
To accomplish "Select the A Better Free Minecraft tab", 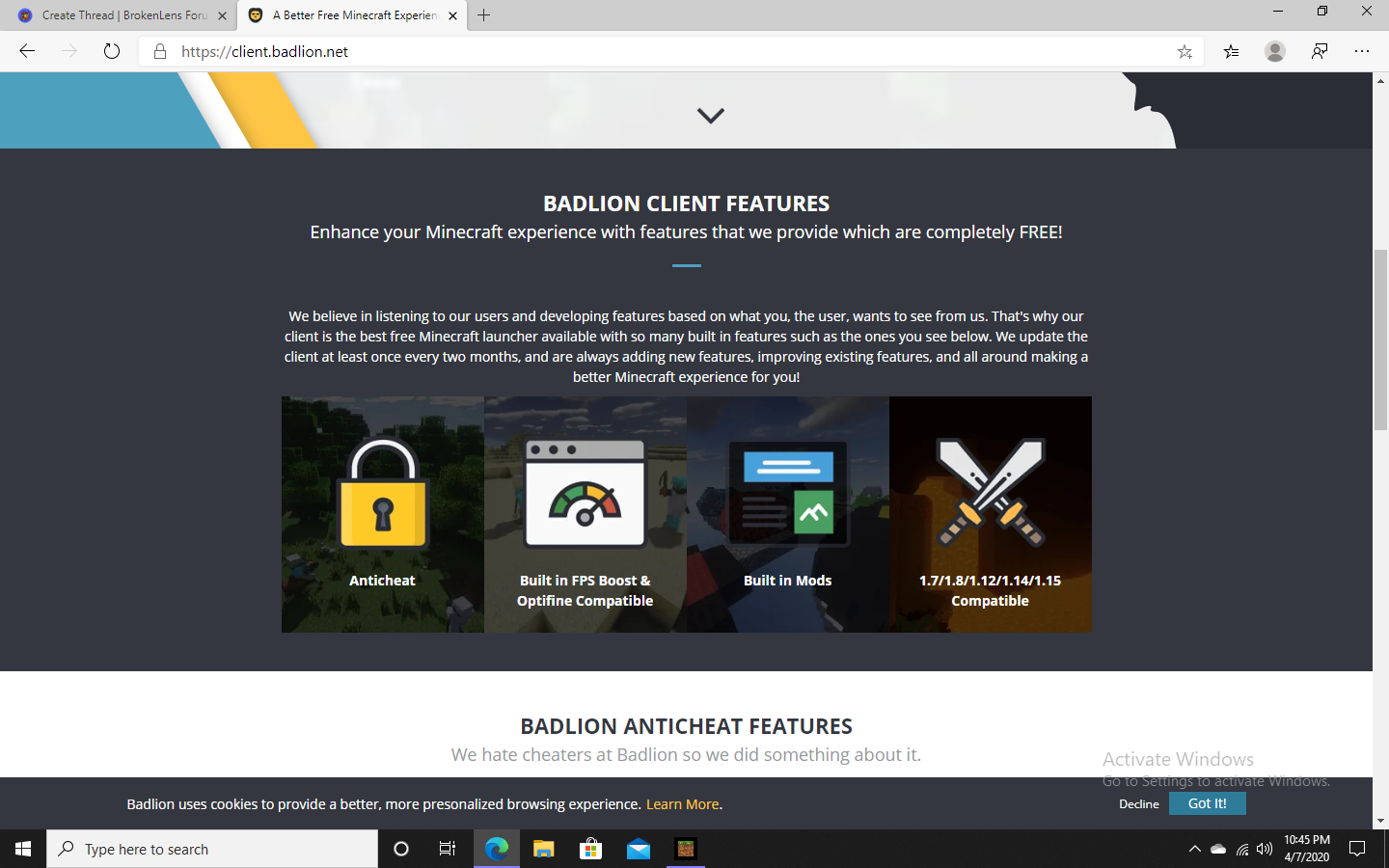I will 352,15.
